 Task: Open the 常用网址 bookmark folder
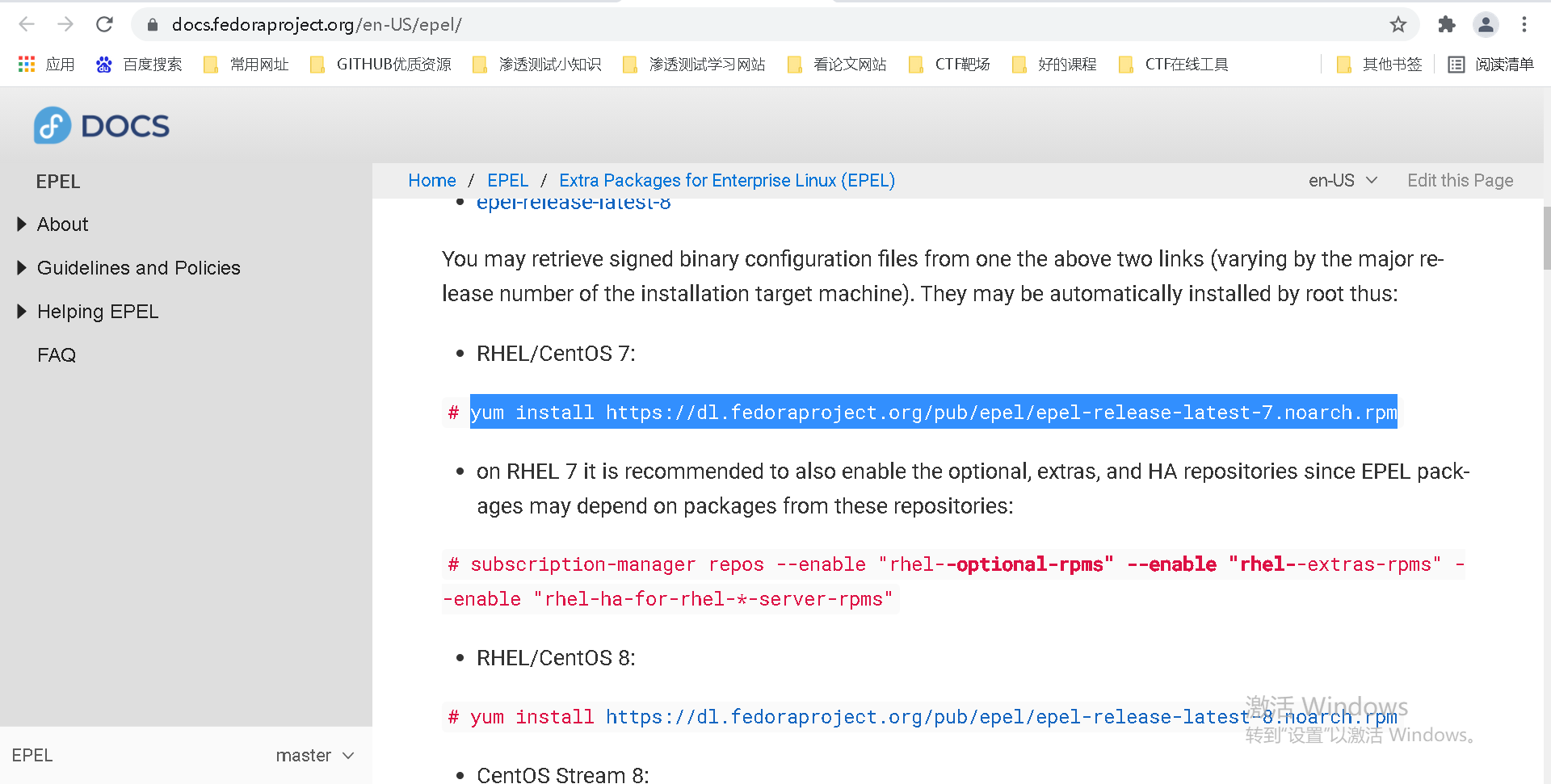coord(246,65)
